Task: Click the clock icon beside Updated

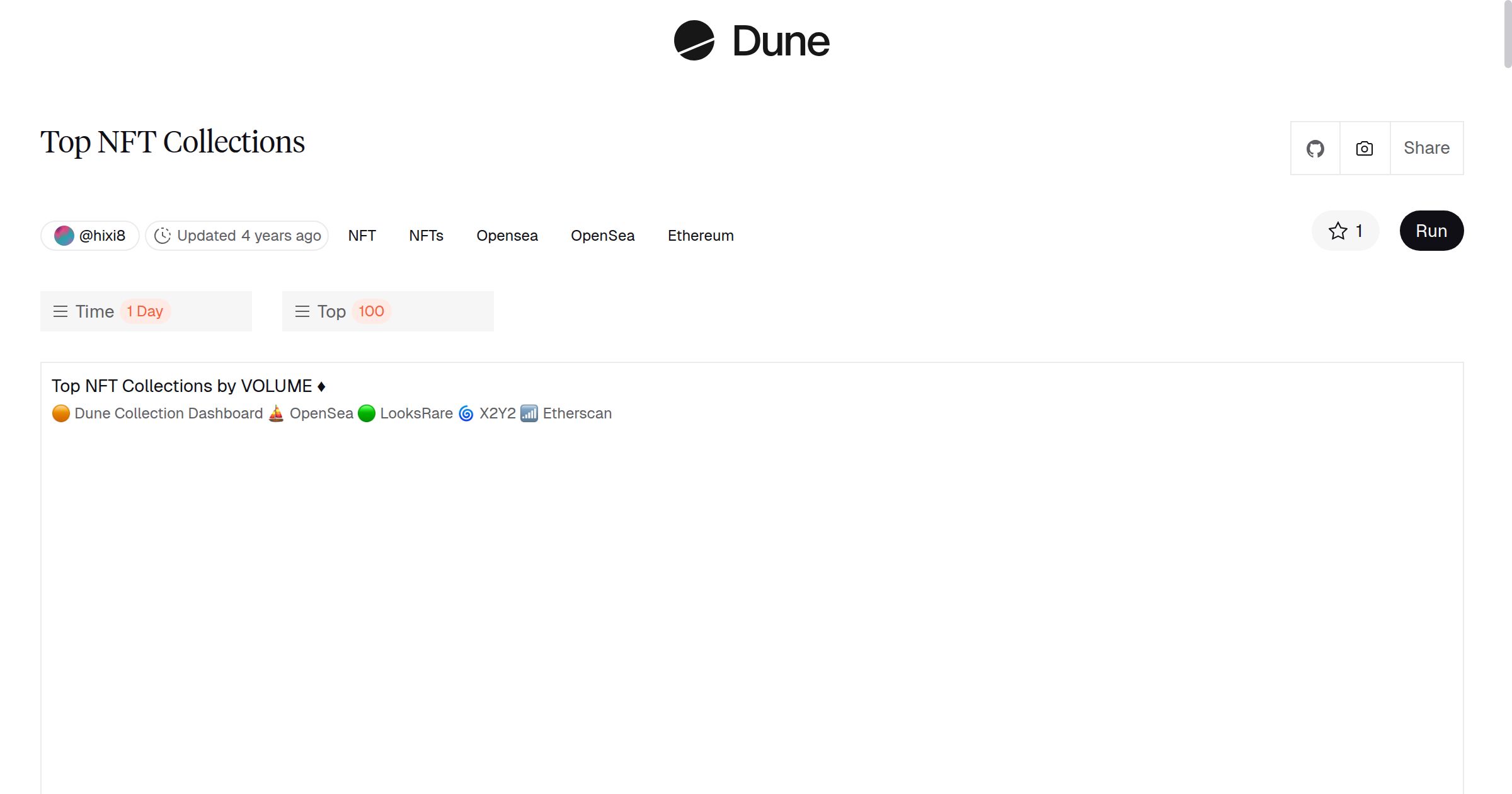Action: coord(163,236)
